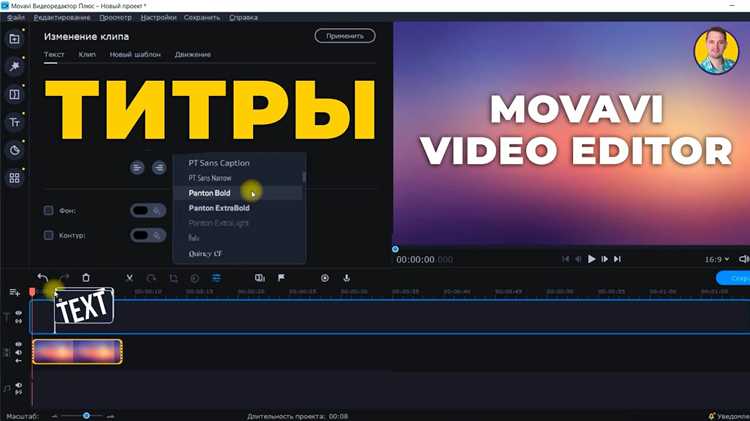Open the Titles (Tt) sidebar icon
The image size is (750, 421).
[14, 122]
